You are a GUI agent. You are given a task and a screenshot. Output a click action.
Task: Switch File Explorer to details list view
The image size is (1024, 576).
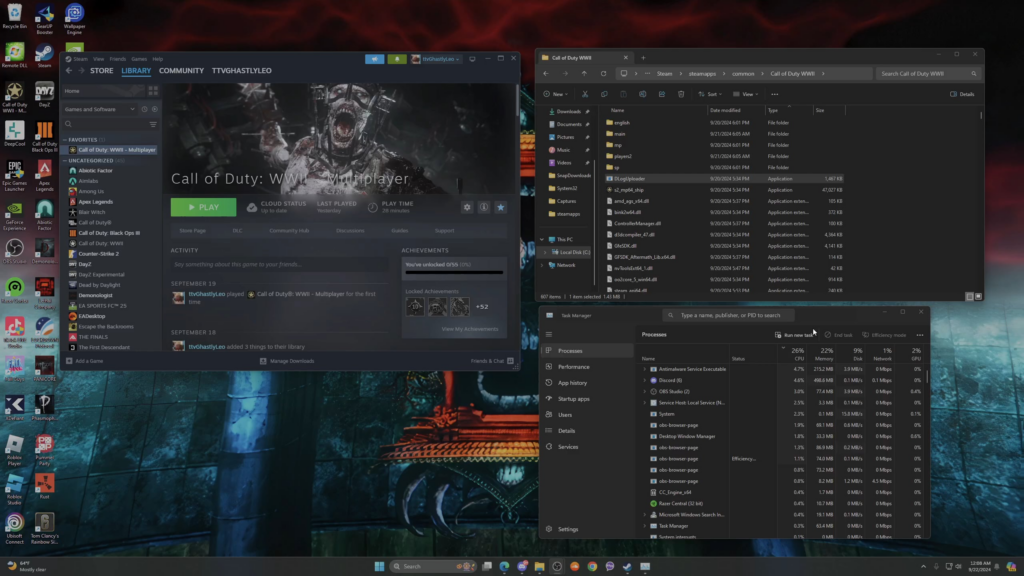[x=969, y=296]
